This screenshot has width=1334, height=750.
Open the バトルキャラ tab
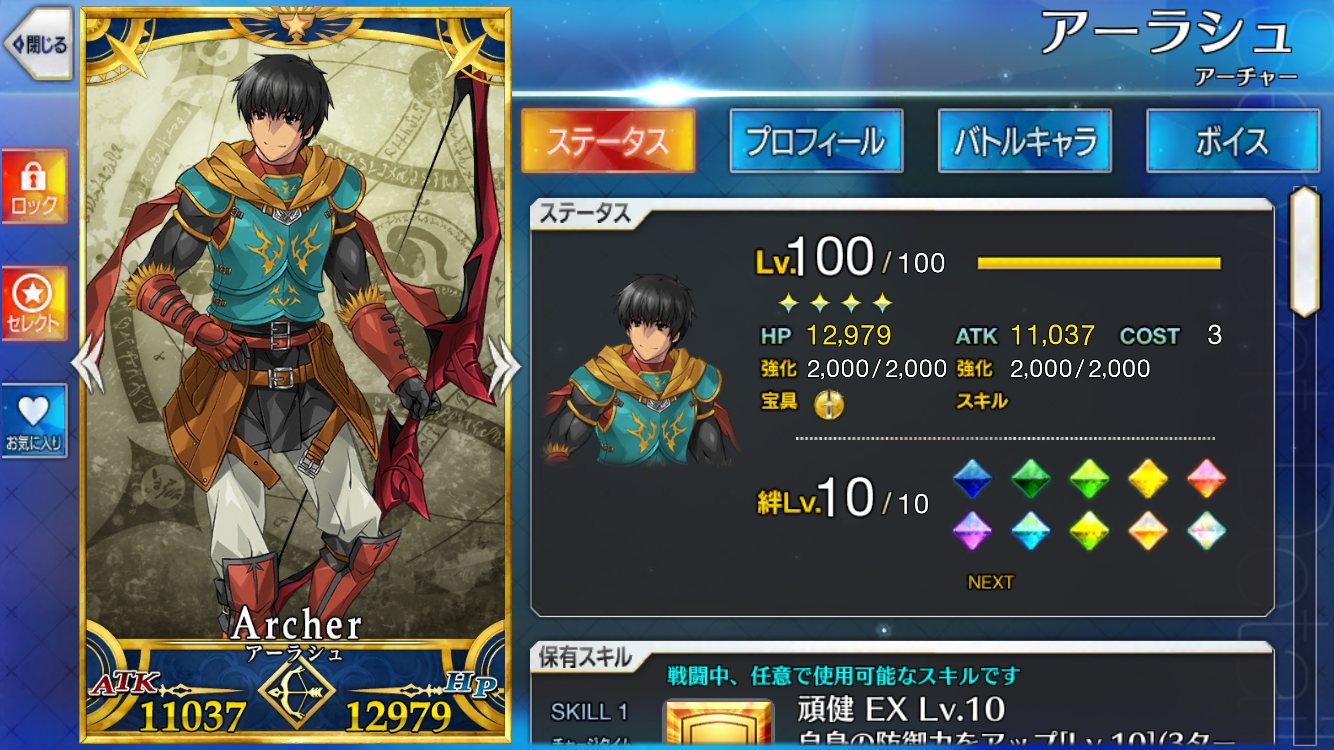[1025, 141]
